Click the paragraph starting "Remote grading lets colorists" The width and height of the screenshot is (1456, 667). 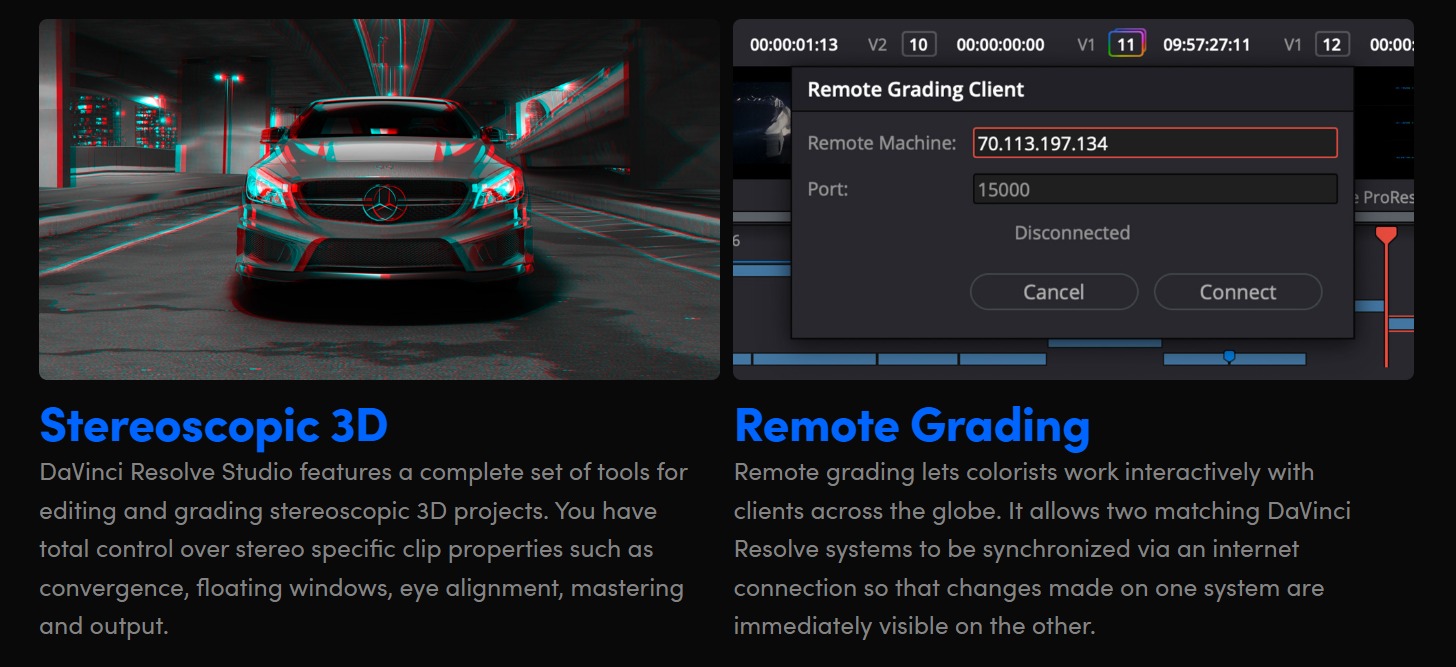point(1042,549)
